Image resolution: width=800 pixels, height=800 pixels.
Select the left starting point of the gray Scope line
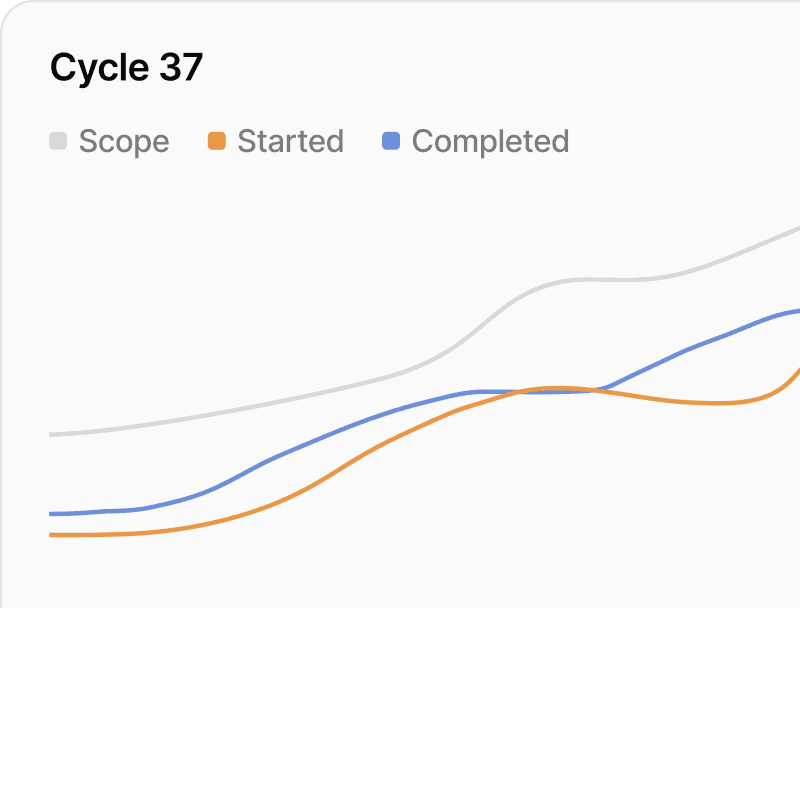tap(51, 434)
